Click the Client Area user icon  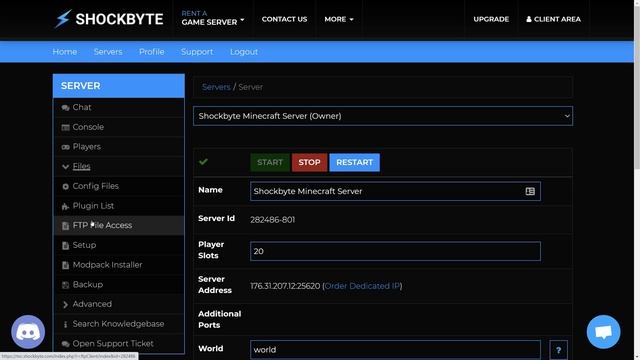(529, 19)
